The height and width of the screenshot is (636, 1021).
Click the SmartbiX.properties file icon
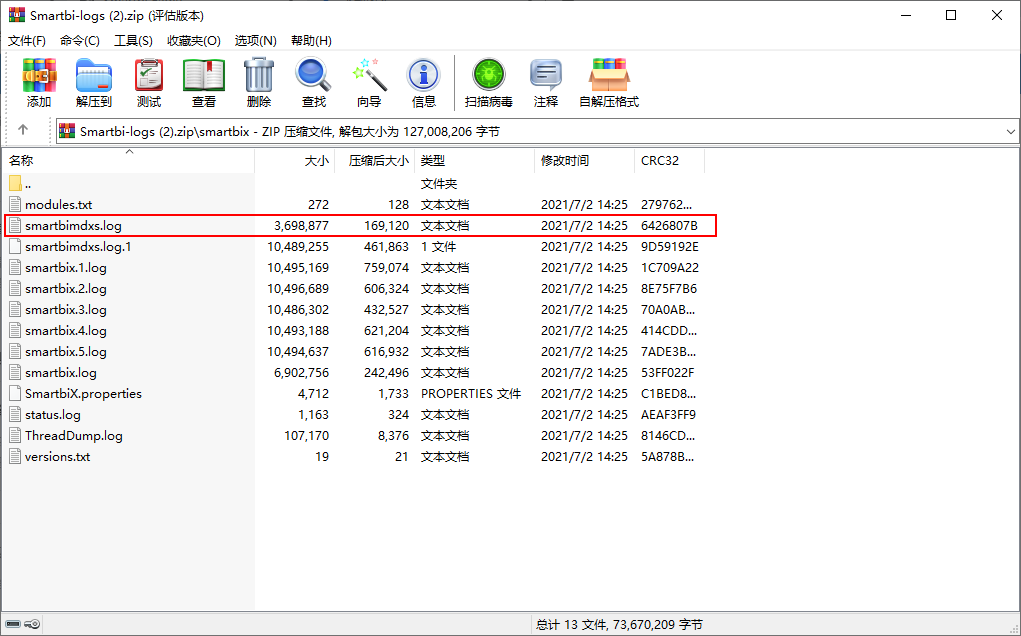click(15, 394)
